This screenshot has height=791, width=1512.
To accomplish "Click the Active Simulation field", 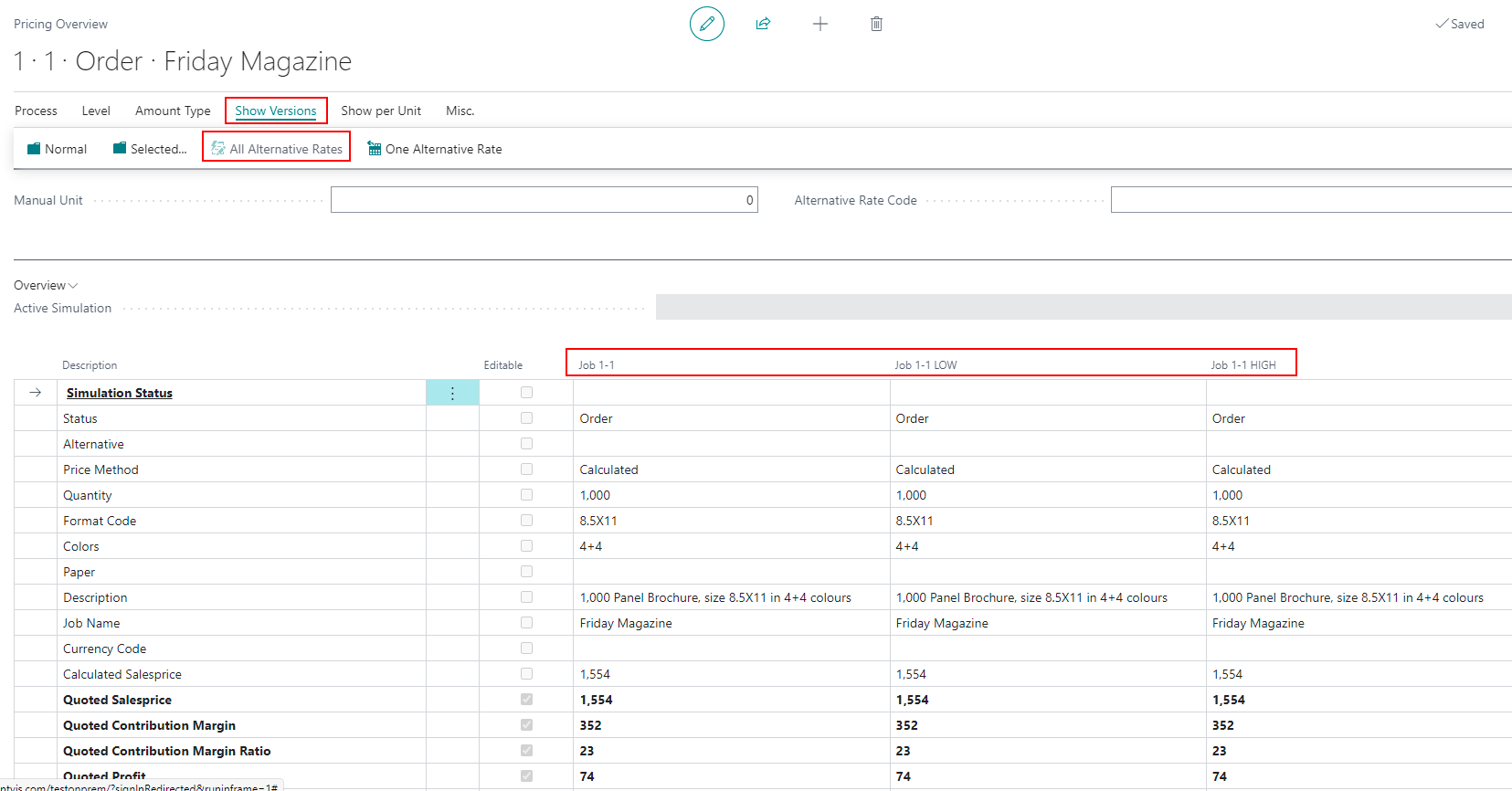I will pos(1084,307).
